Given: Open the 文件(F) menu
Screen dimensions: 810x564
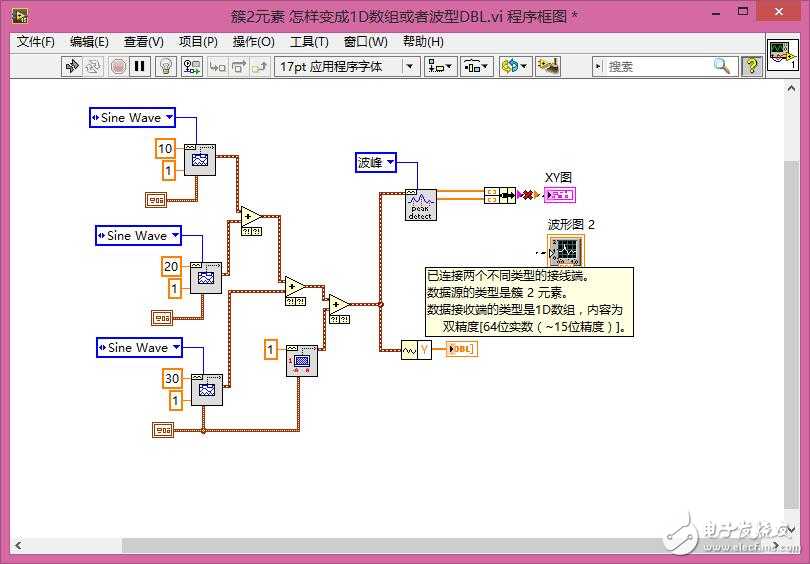Looking at the screenshot, I should click(x=36, y=42).
